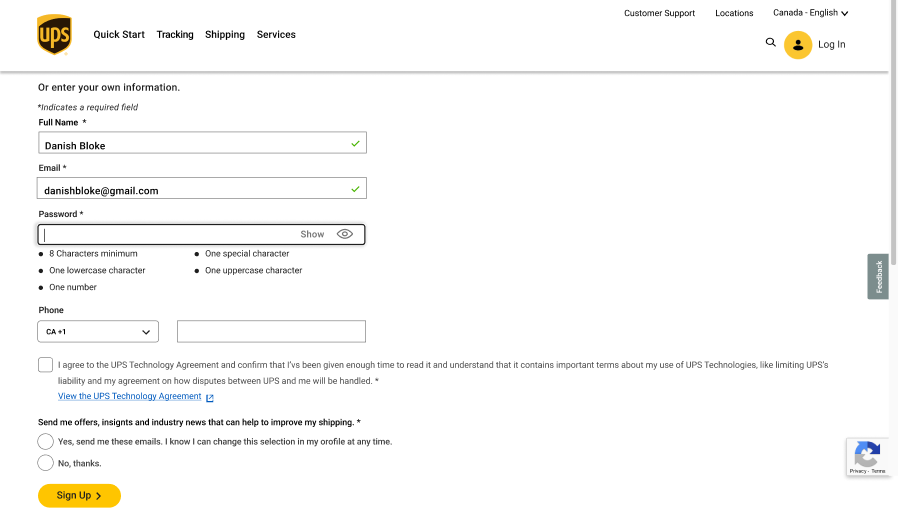The height and width of the screenshot is (524, 905).
Task: Open the Tracking menu
Action: pos(176,35)
